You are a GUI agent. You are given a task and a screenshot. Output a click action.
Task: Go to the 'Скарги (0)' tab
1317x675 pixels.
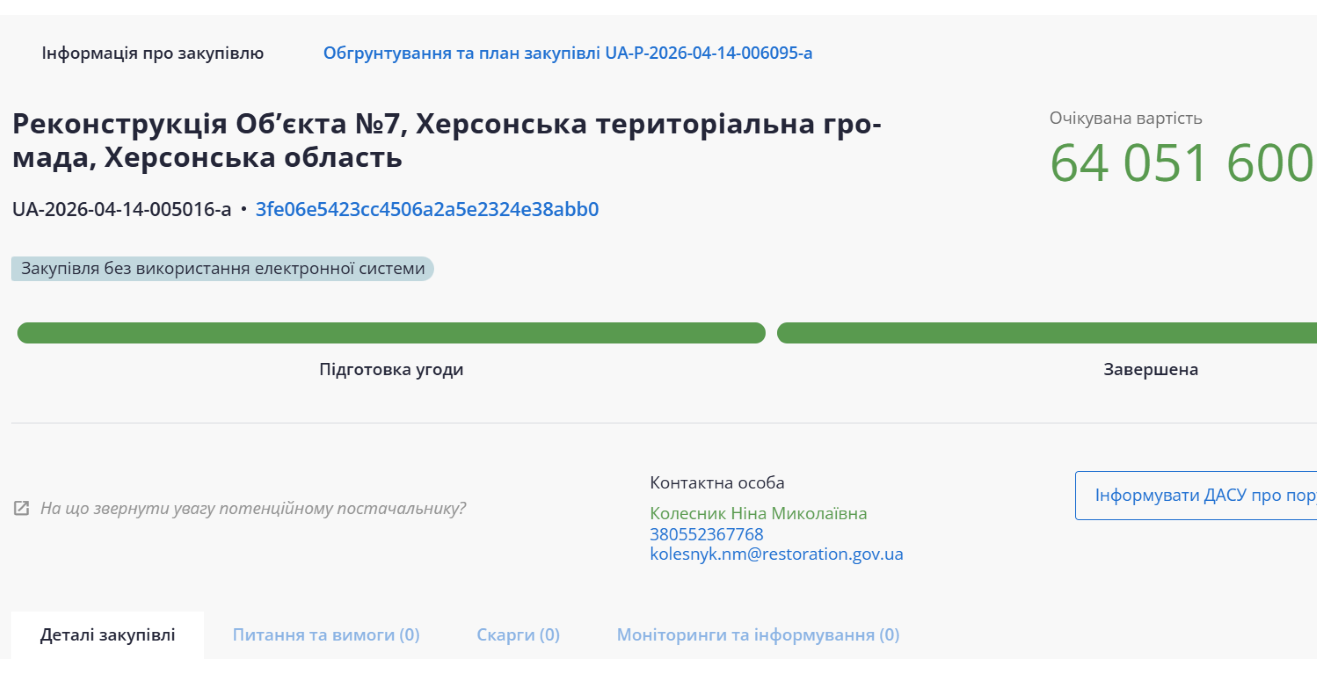[518, 635]
